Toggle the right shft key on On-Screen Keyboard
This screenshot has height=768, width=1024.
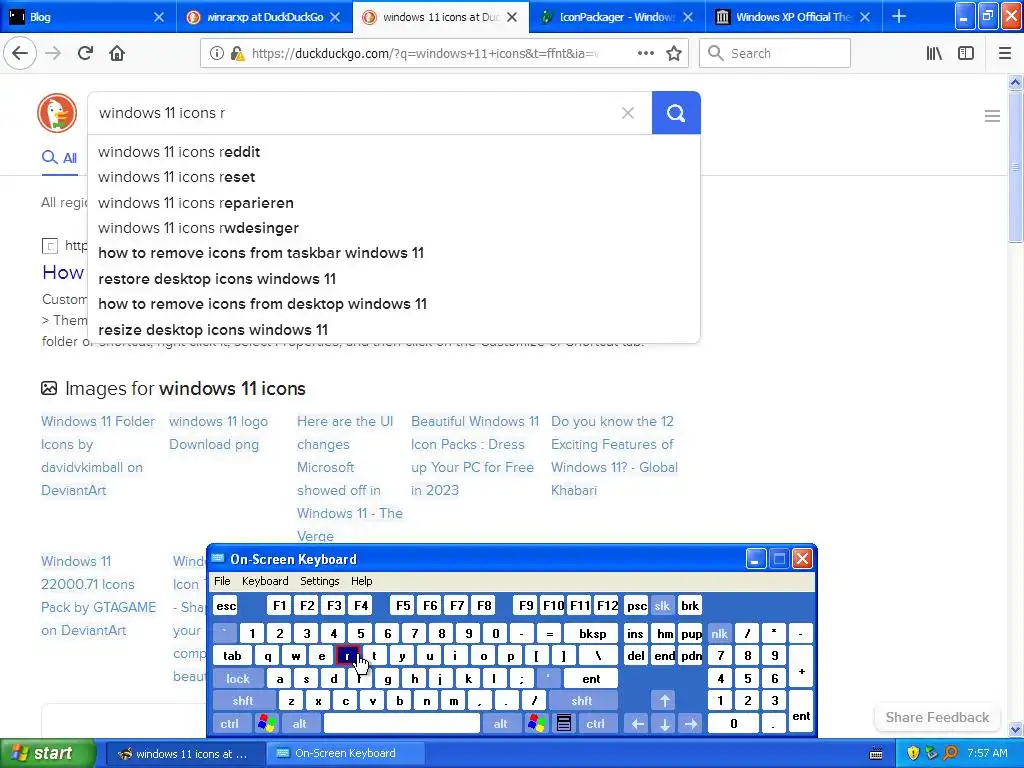[582, 701]
